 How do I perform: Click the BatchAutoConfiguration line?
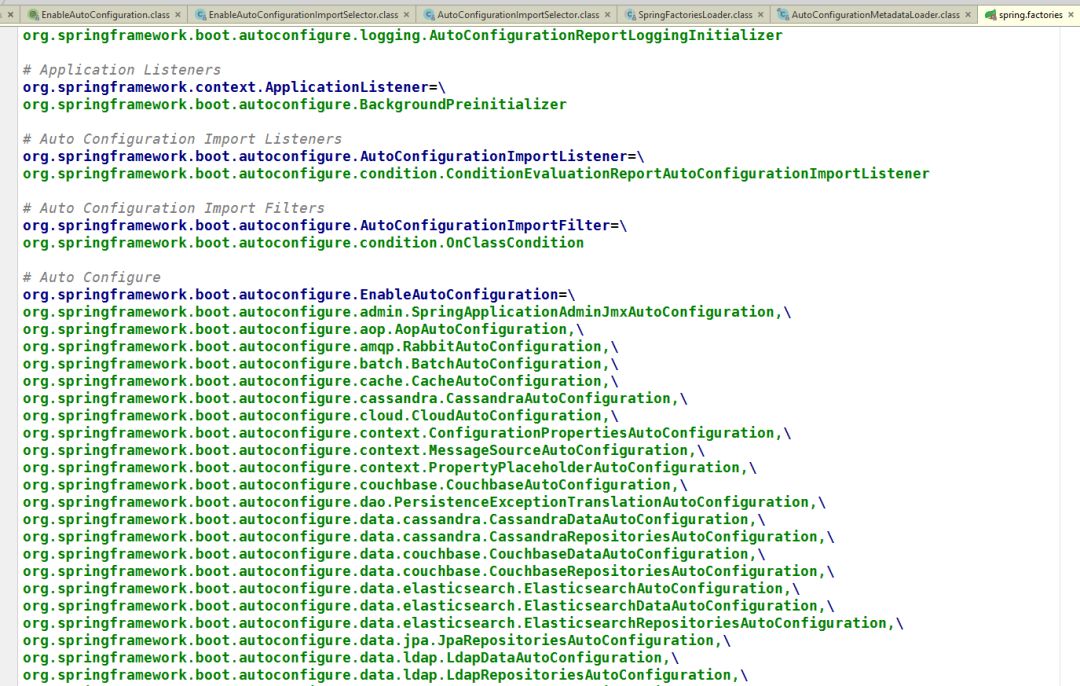pos(320,363)
